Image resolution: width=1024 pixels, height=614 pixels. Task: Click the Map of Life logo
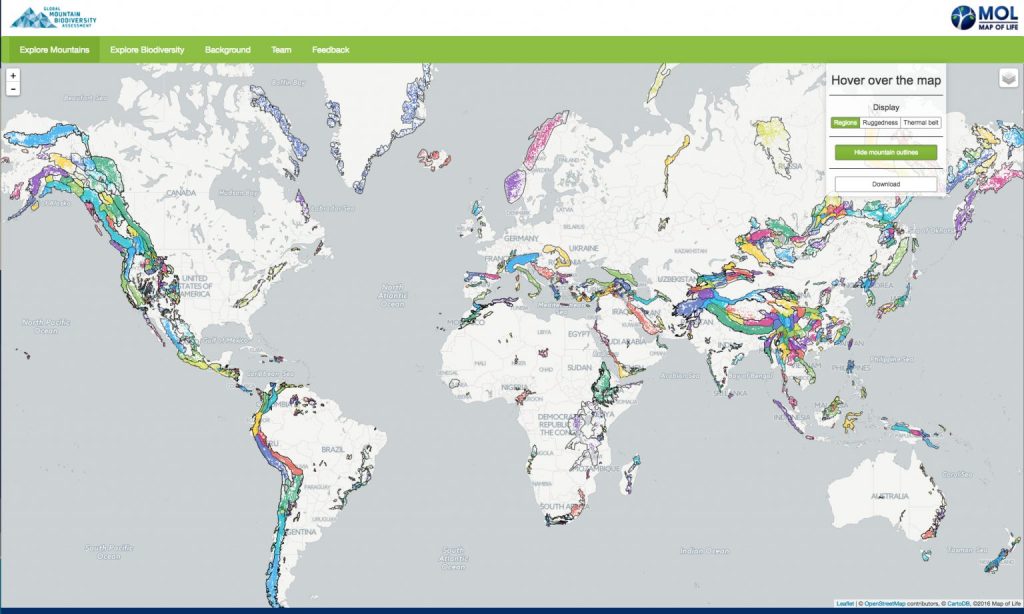click(x=984, y=18)
